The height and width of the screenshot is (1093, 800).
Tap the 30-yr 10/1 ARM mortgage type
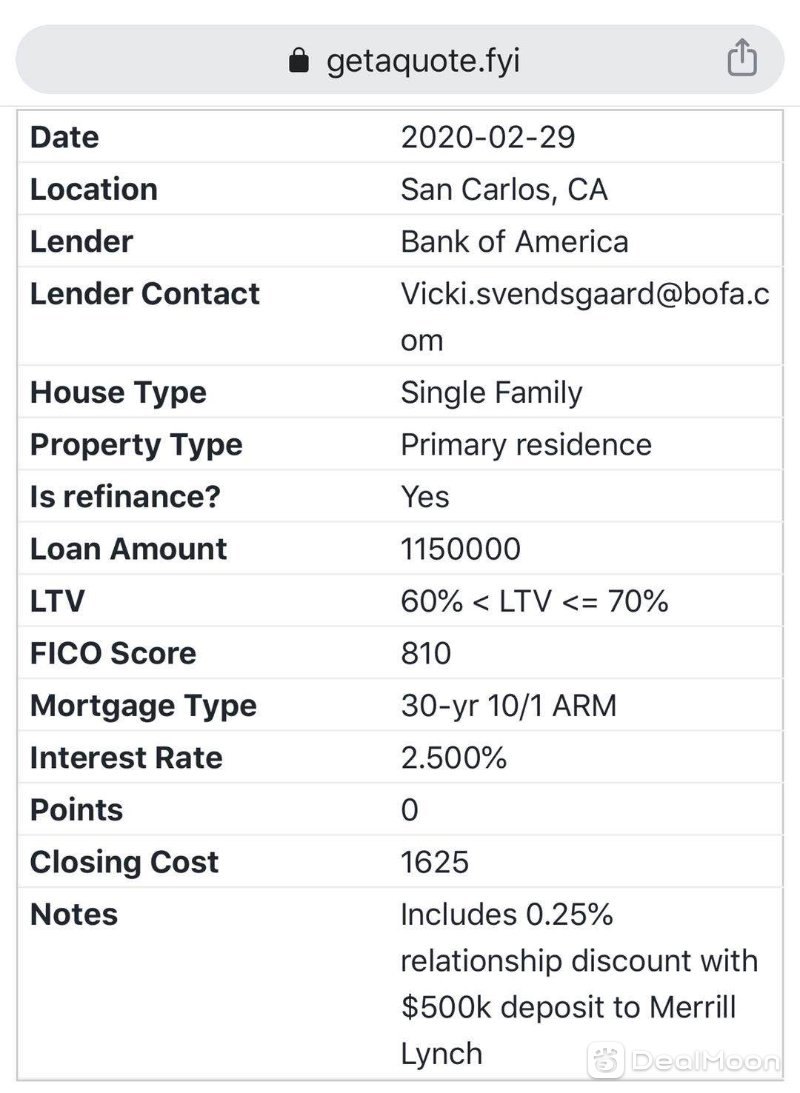click(509, 705)
